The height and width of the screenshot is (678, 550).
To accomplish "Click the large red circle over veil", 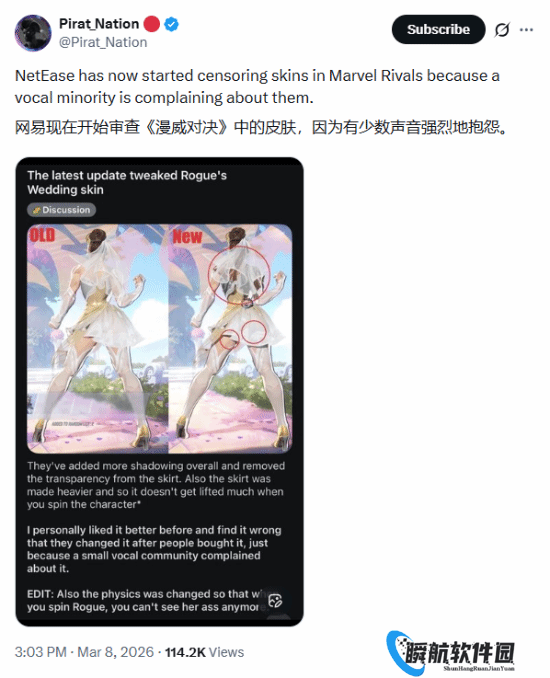I will click(x=239, y=275).
